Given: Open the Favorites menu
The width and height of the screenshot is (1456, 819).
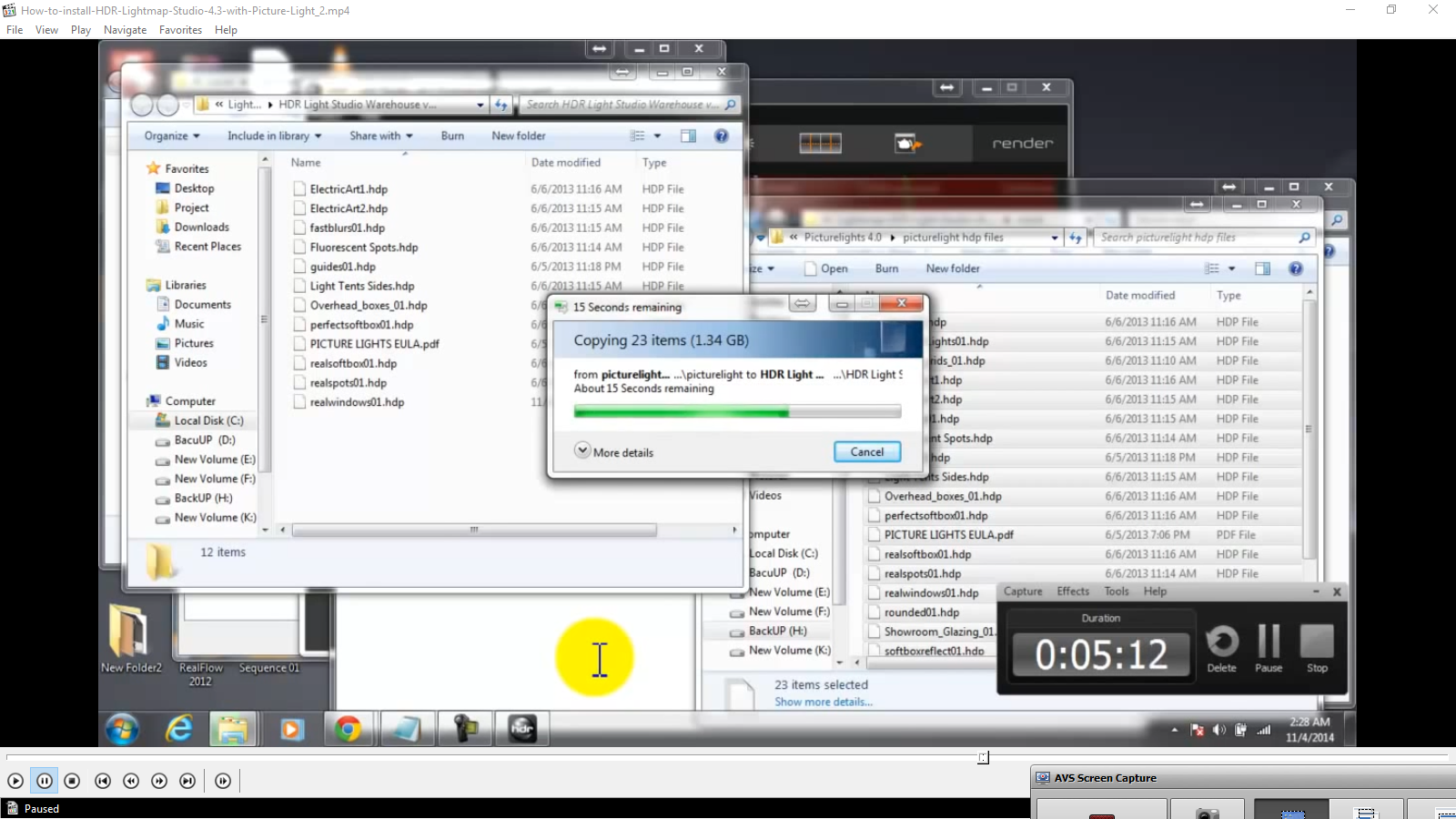Looking at the screenshot, I should pyautogui.click(x=181, y=30).
